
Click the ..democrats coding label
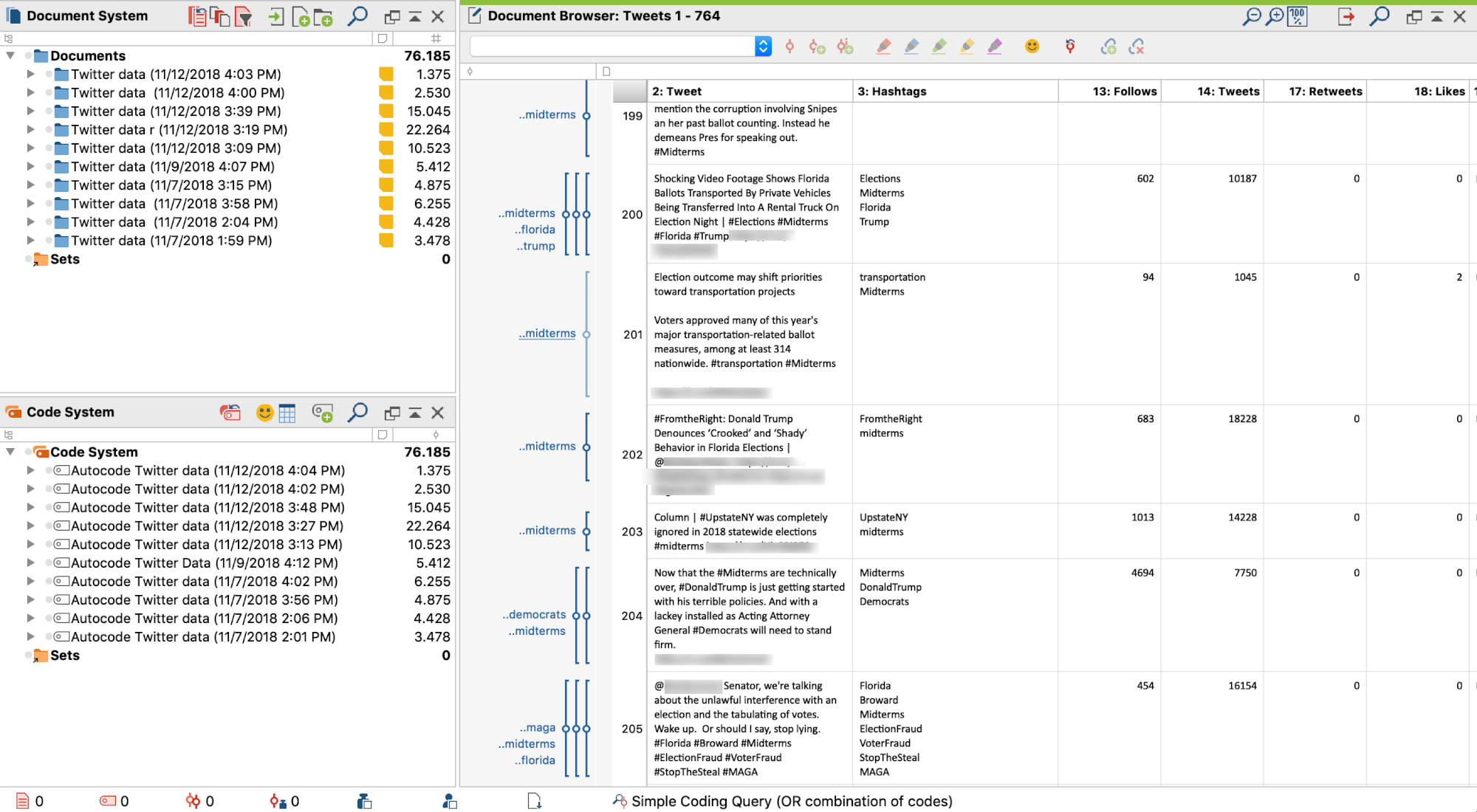[534, 614]
